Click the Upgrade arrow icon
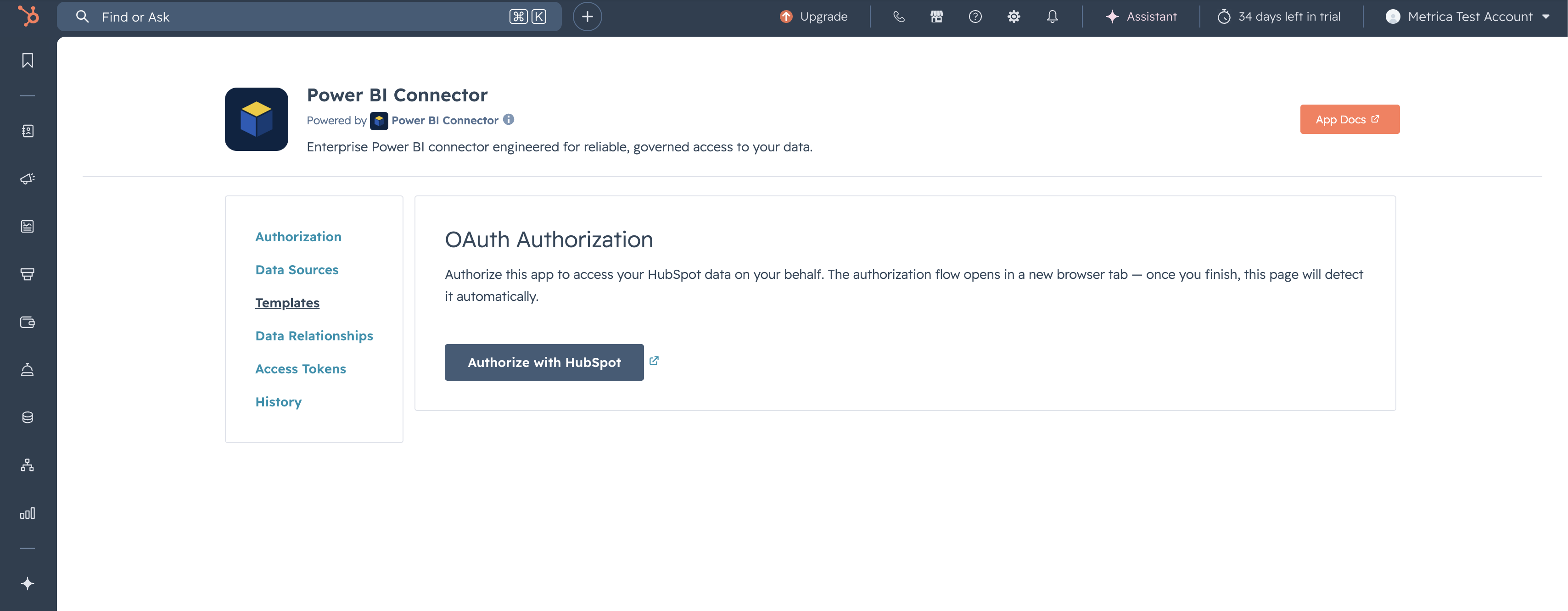Viewport: 1568px width, 611px height. tap(786, 17)
